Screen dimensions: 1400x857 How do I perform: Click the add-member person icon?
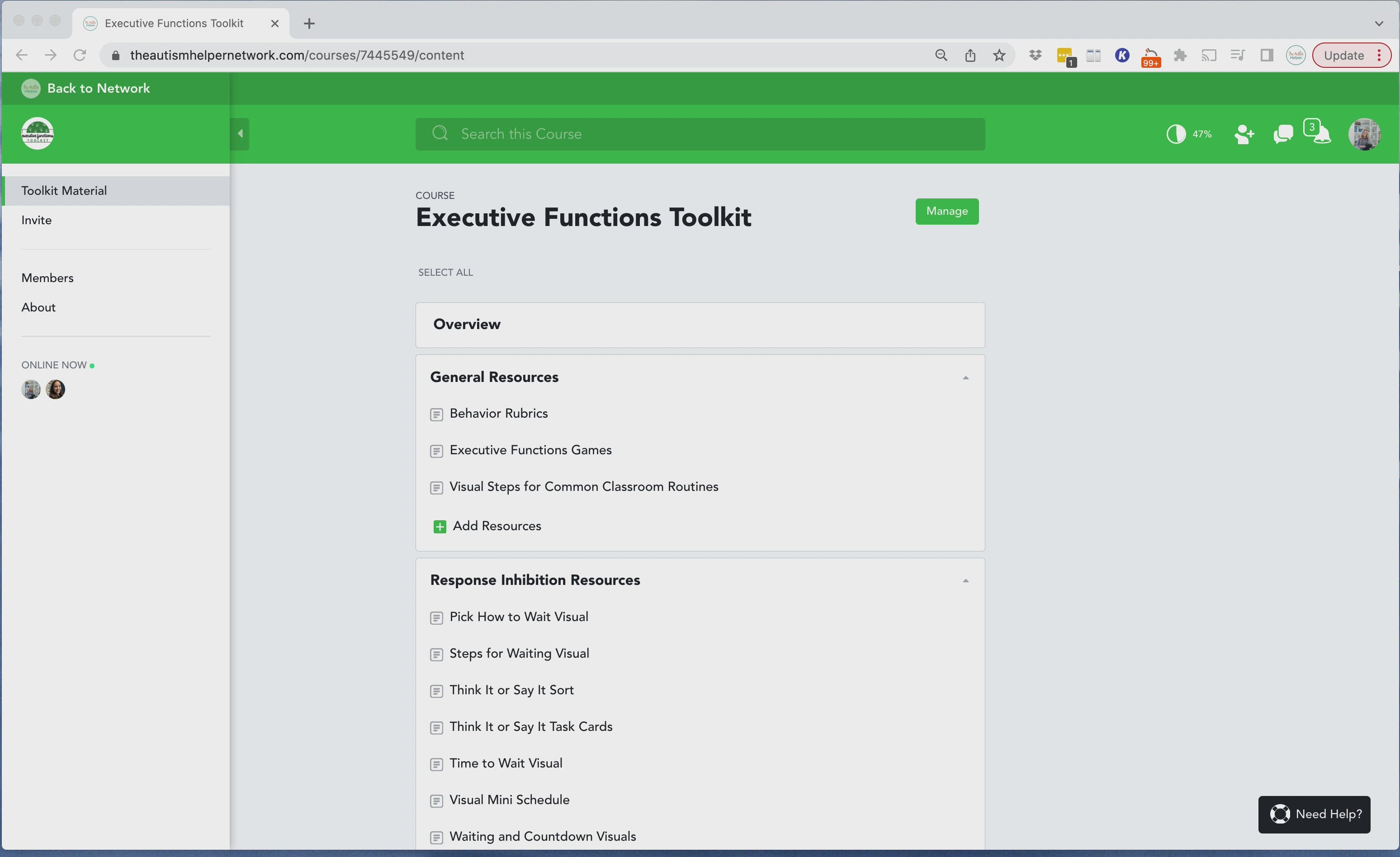click(x=1244, y=134)
